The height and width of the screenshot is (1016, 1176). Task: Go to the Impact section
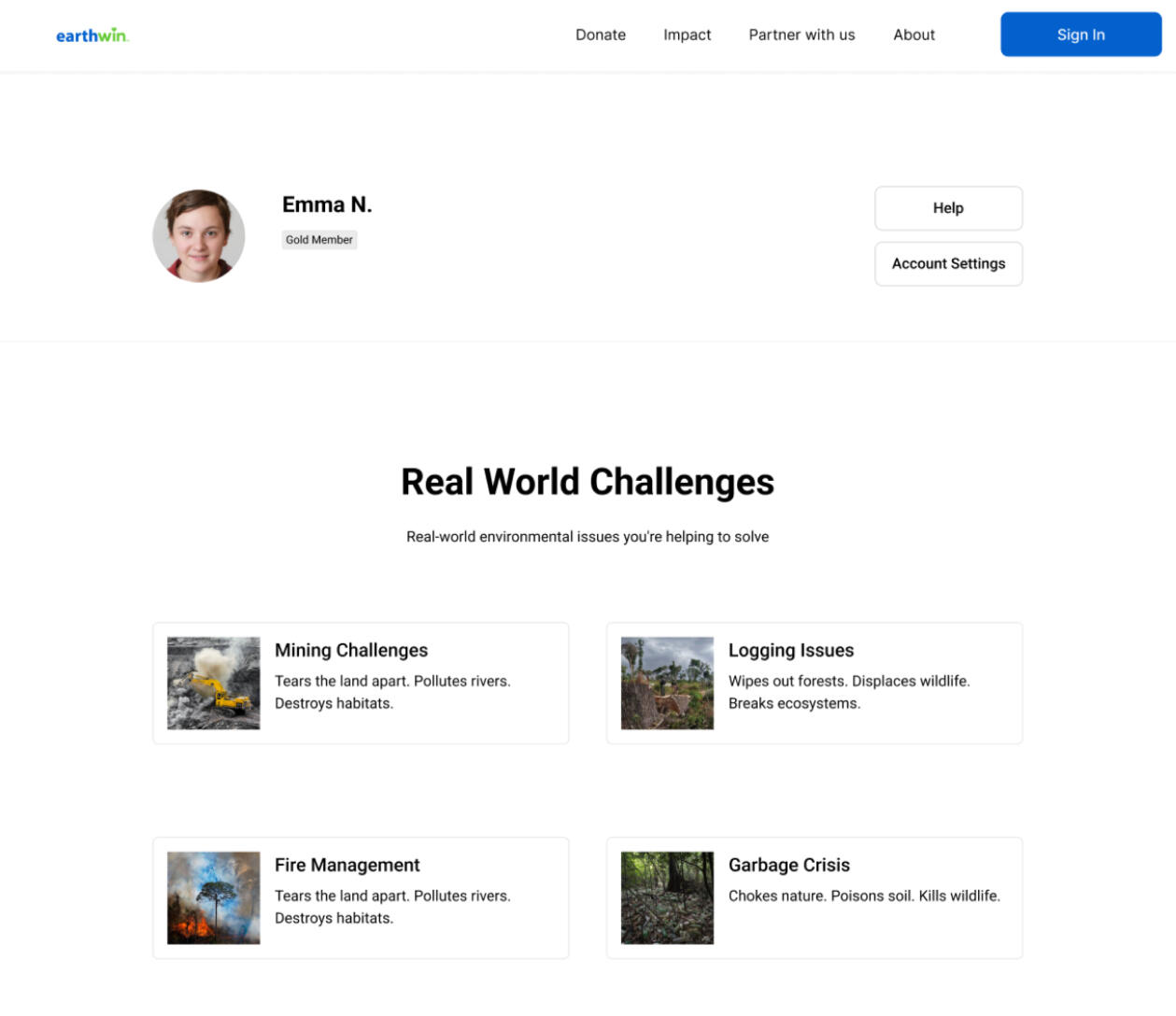tap(687, 35)
